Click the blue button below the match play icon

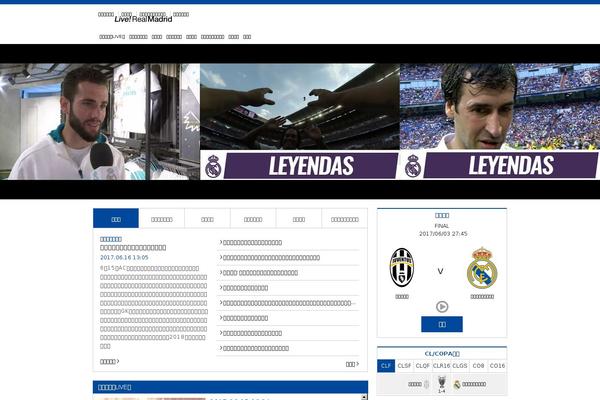(441, 324)
